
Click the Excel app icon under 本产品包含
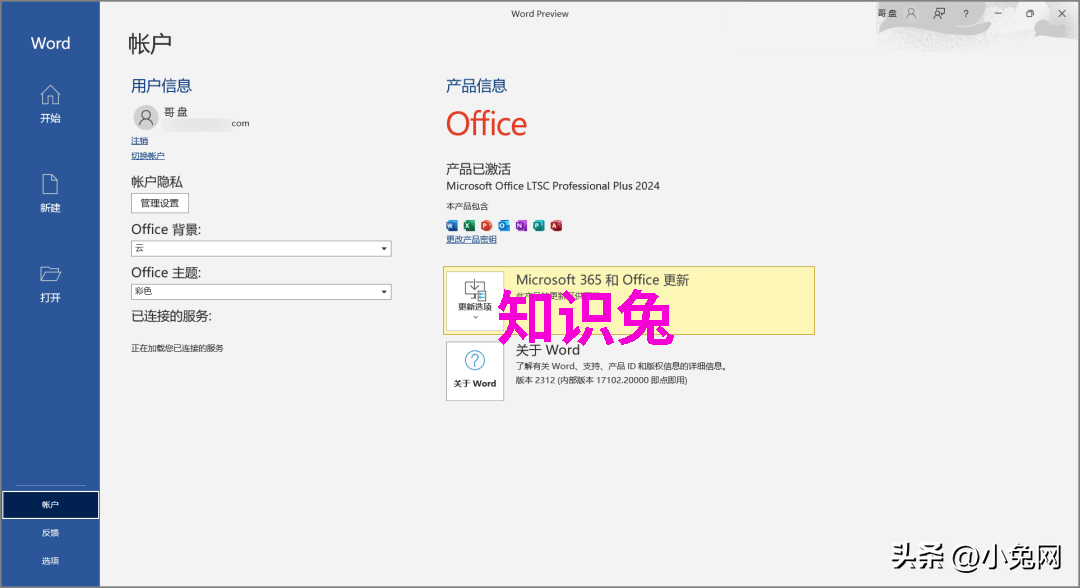pos(469,225)
